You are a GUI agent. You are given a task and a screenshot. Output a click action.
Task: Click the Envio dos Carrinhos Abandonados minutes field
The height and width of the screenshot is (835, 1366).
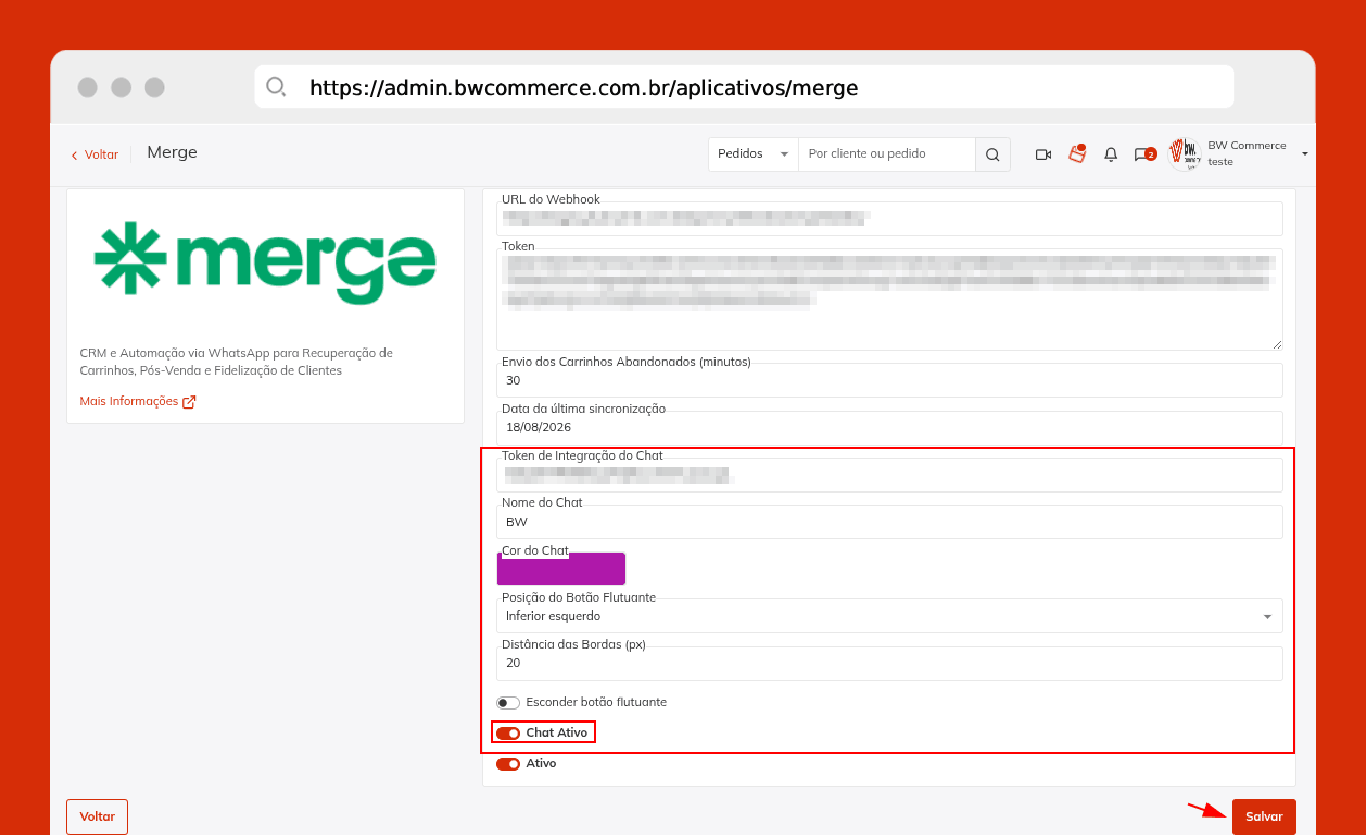click(889, 380)
